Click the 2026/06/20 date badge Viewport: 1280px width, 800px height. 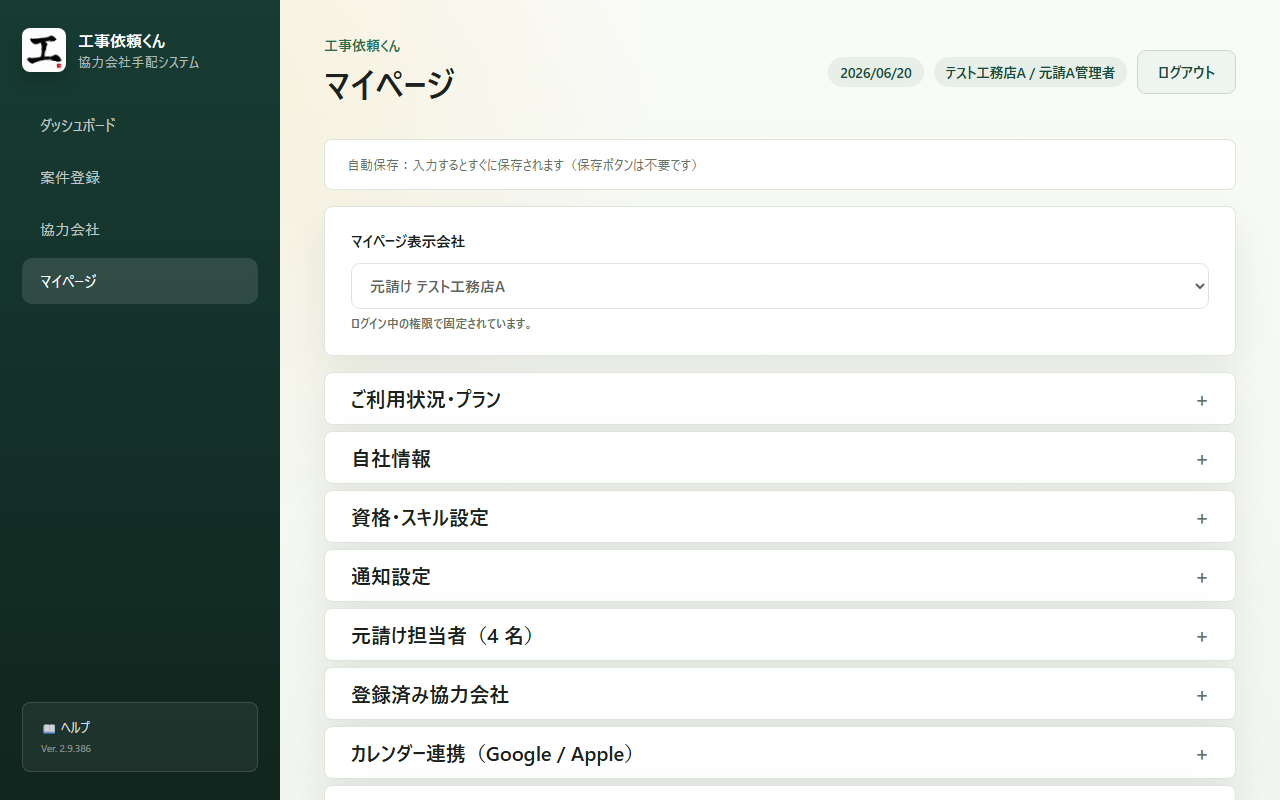876,72
